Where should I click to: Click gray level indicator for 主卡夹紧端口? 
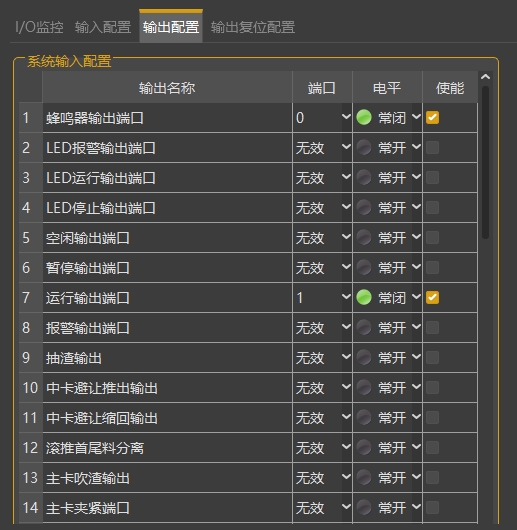364,507
